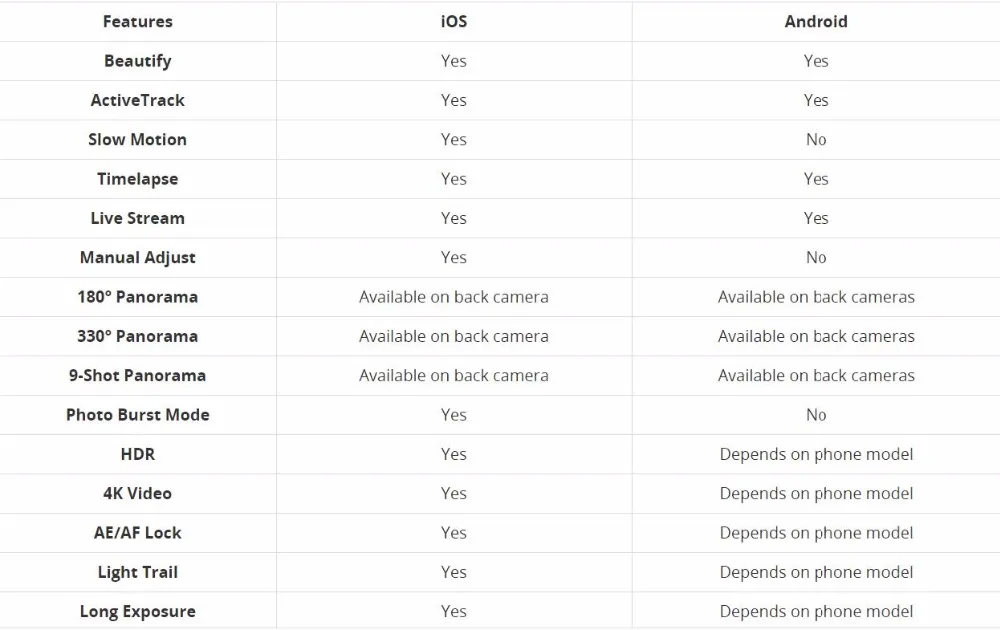Click the 180° Panorama feature label
Screen dimensions: 1000x630
pos(138,297)
